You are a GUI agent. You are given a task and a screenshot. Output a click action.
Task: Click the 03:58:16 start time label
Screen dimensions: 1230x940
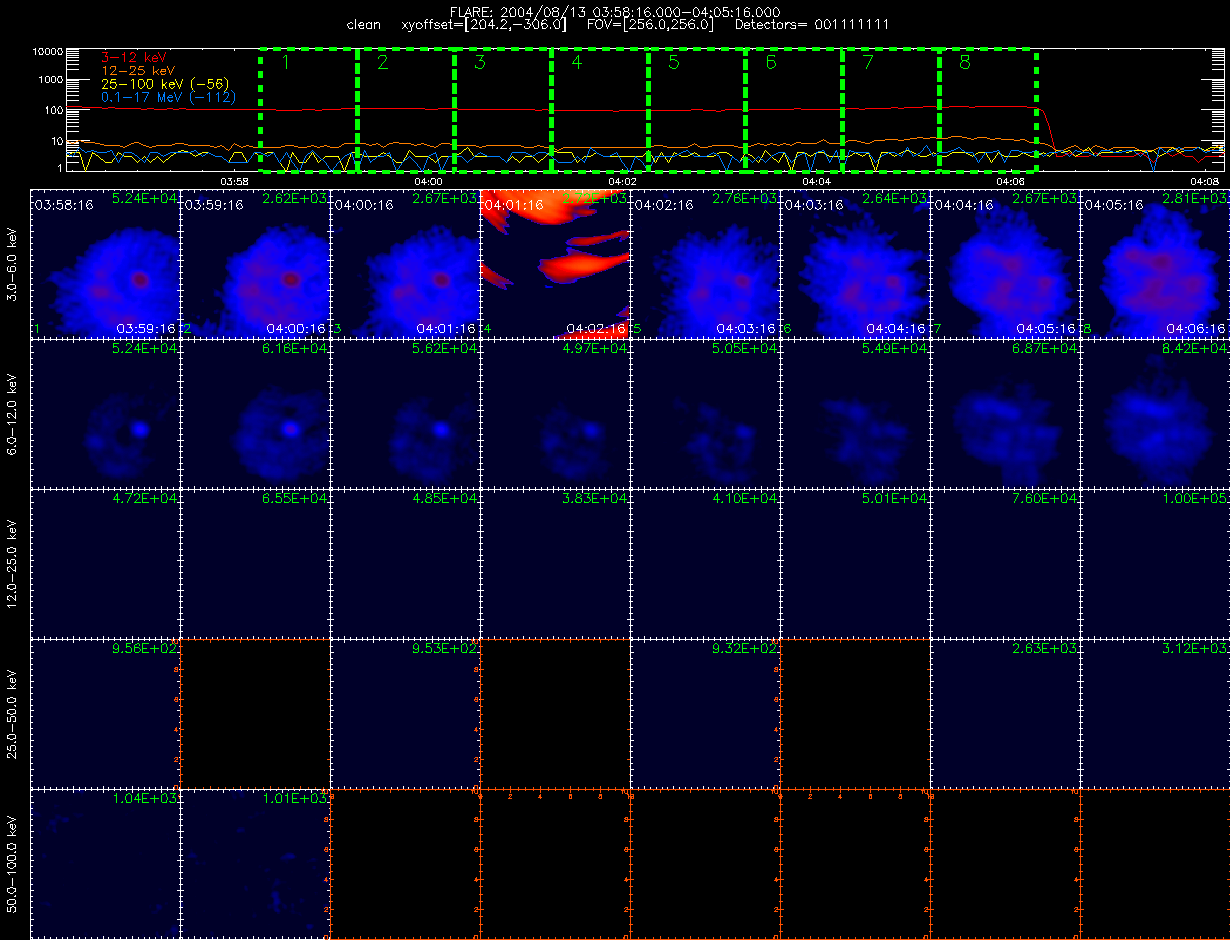63,204
